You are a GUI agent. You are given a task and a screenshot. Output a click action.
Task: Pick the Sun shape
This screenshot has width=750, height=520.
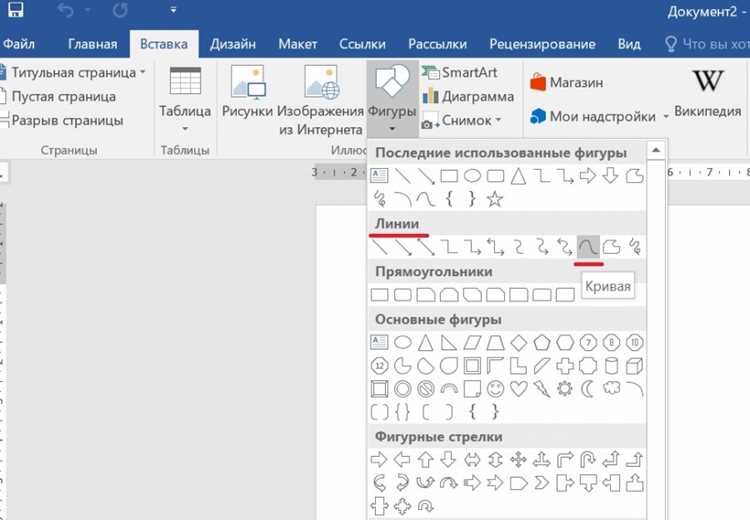tap(564, 389)
